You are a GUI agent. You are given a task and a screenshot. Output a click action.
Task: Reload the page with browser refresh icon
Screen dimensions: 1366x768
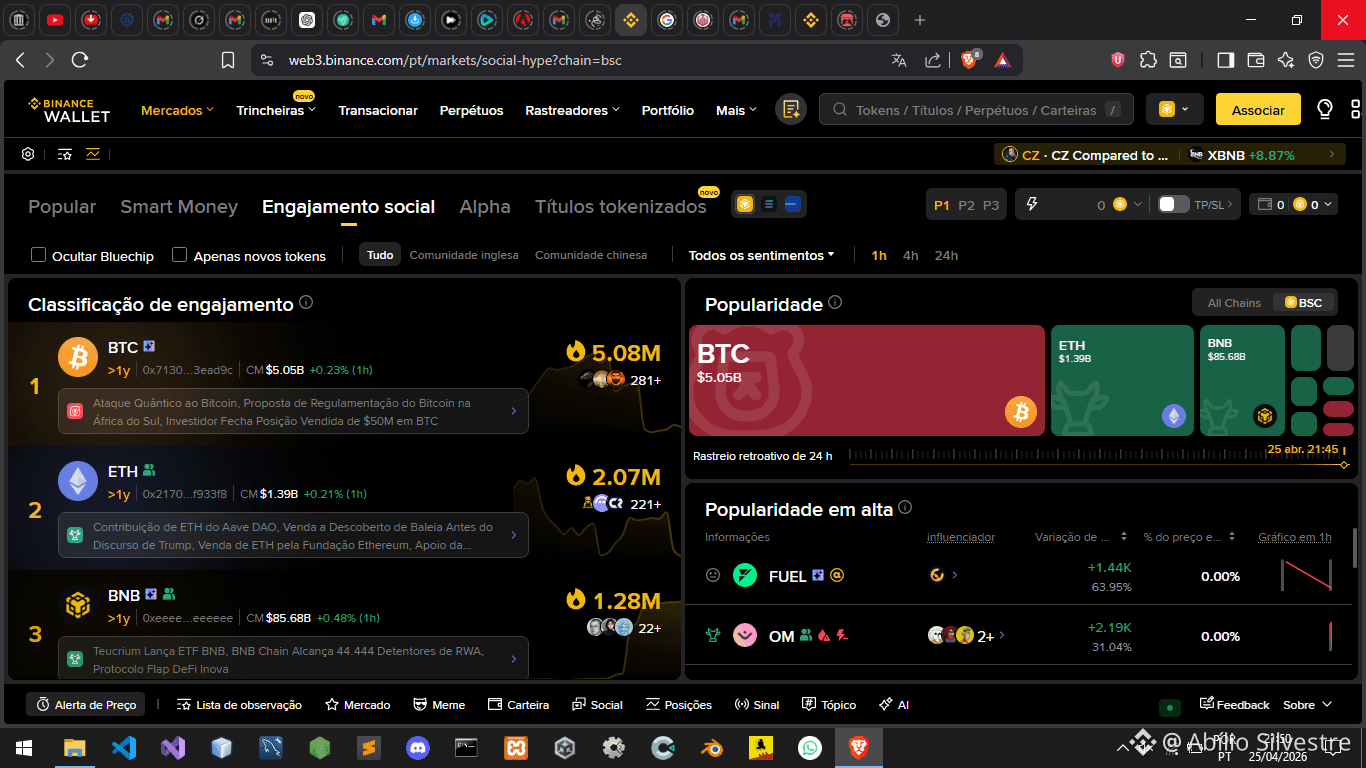coord(81,60)
